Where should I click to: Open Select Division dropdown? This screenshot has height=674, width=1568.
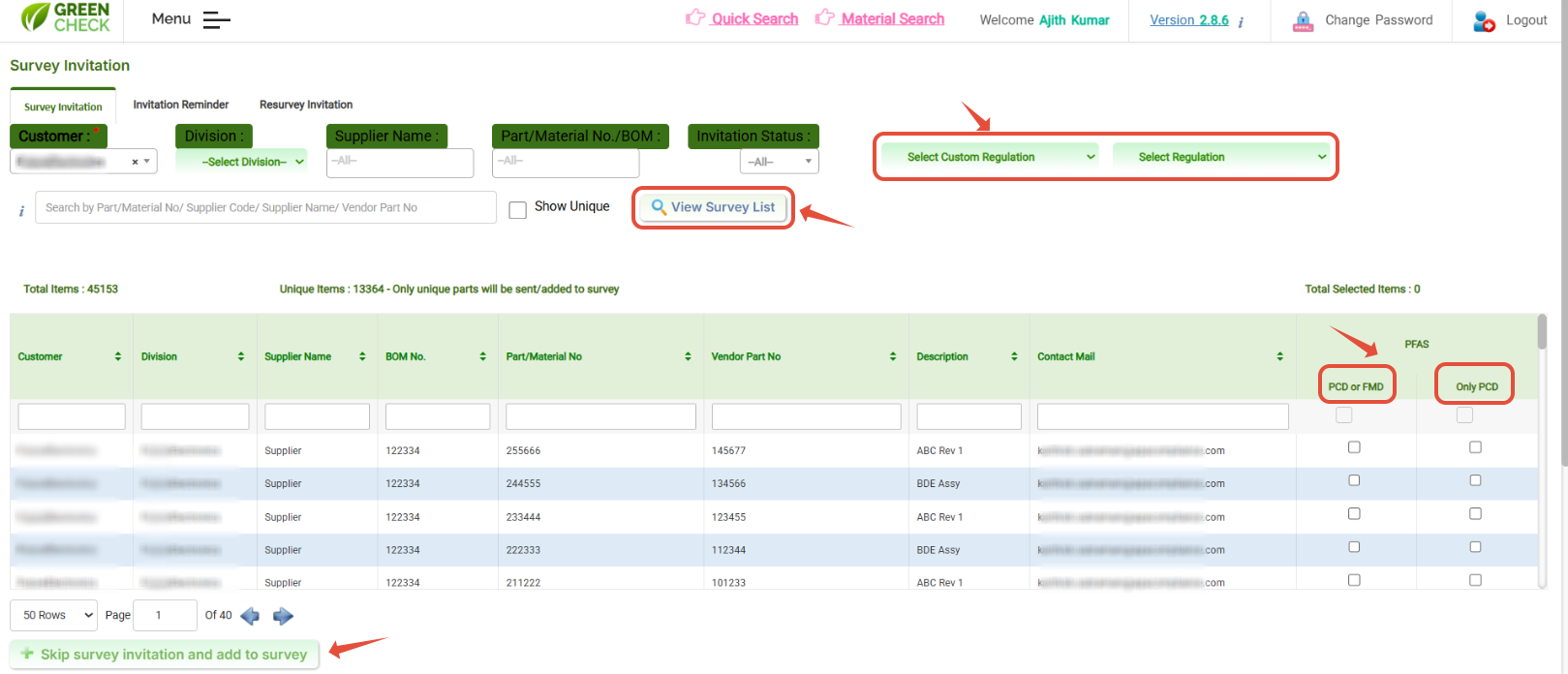click(x=241, y=162)
